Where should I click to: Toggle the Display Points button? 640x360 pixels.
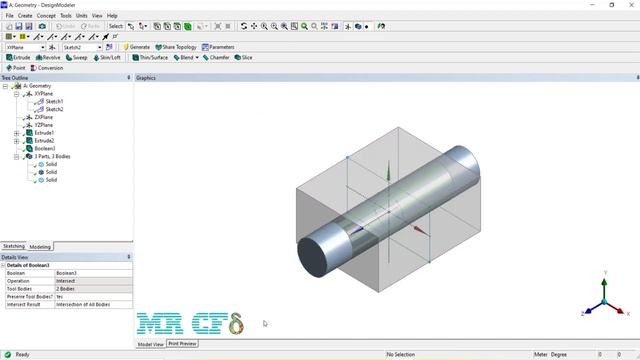367,26
